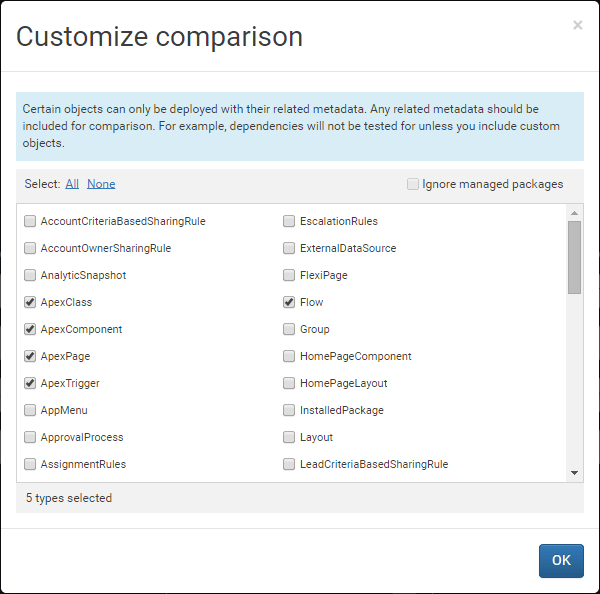Click the scrollbar down arrow

[574, 472]
